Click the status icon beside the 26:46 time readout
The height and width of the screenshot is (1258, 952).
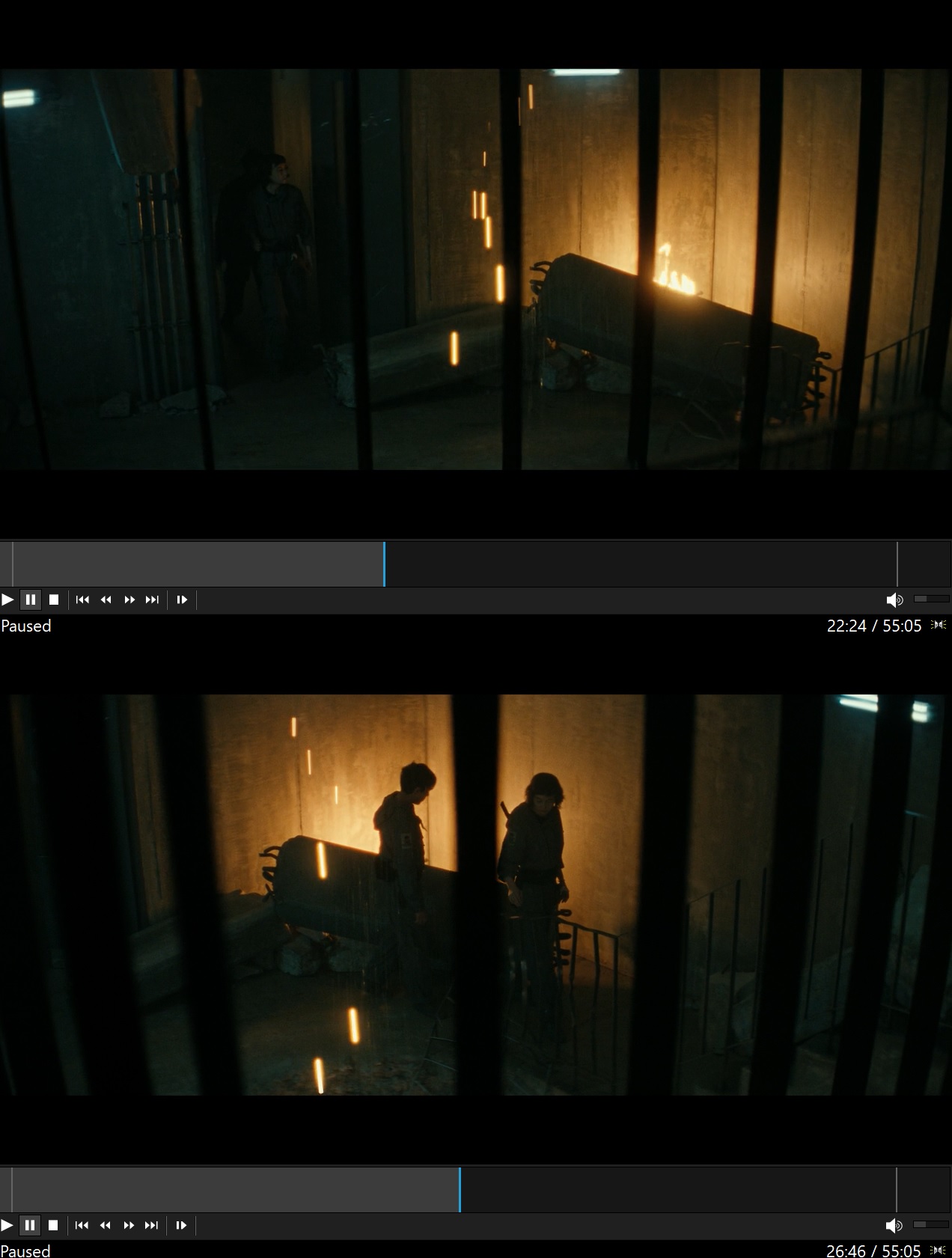[x=938, y=1250]
